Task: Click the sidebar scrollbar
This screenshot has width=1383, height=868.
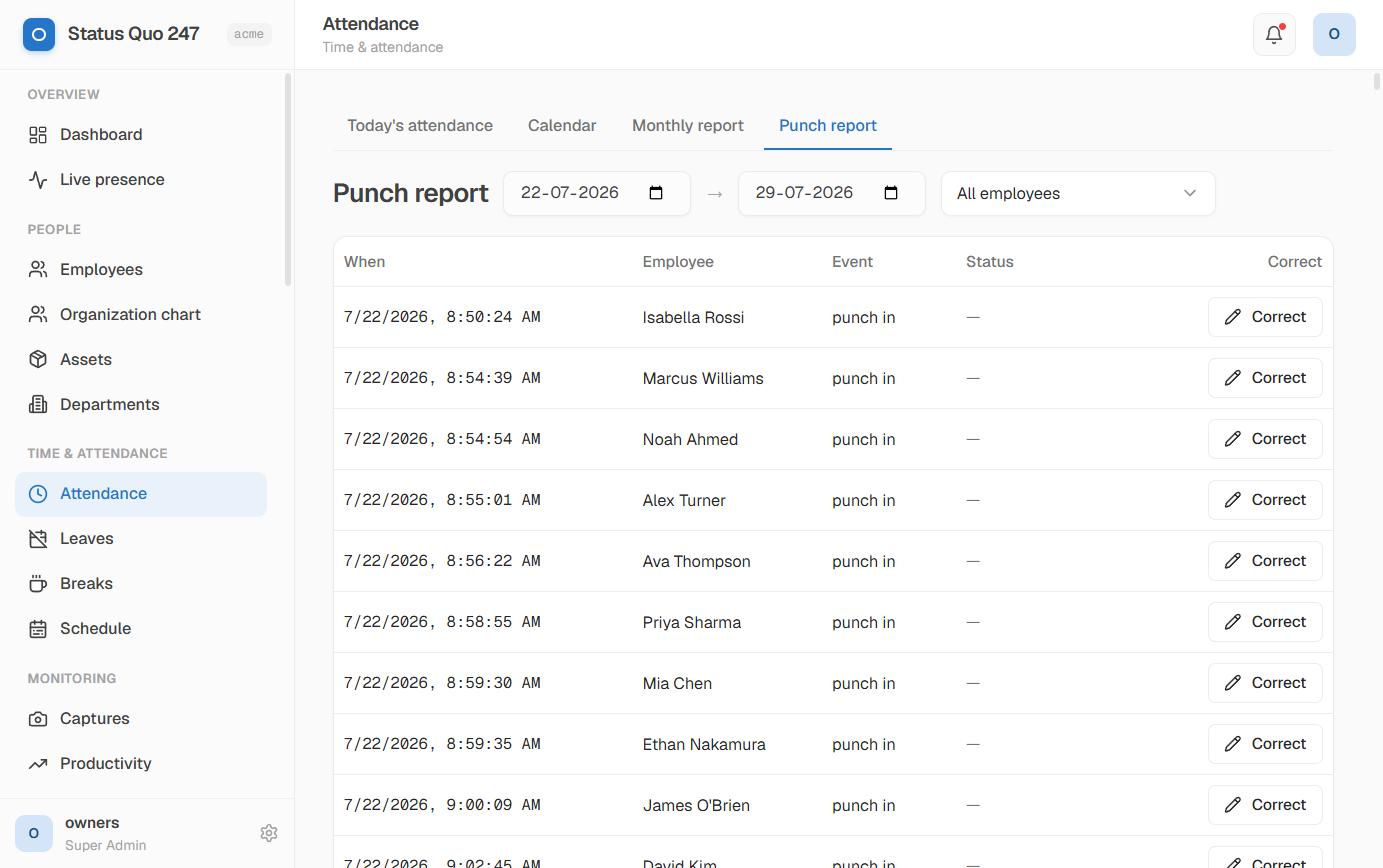Action: point(288,180)
